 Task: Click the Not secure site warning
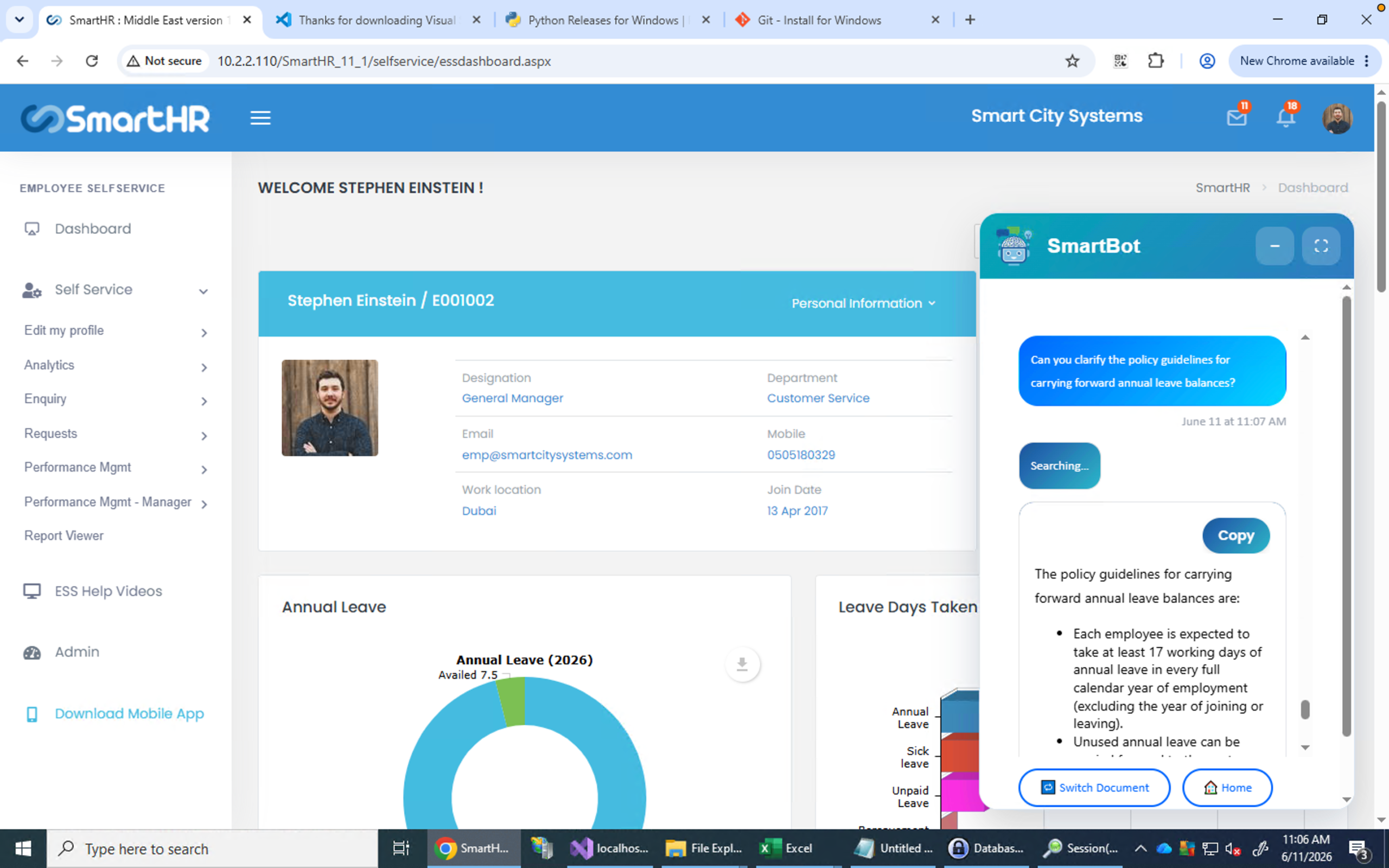[165, 61]
